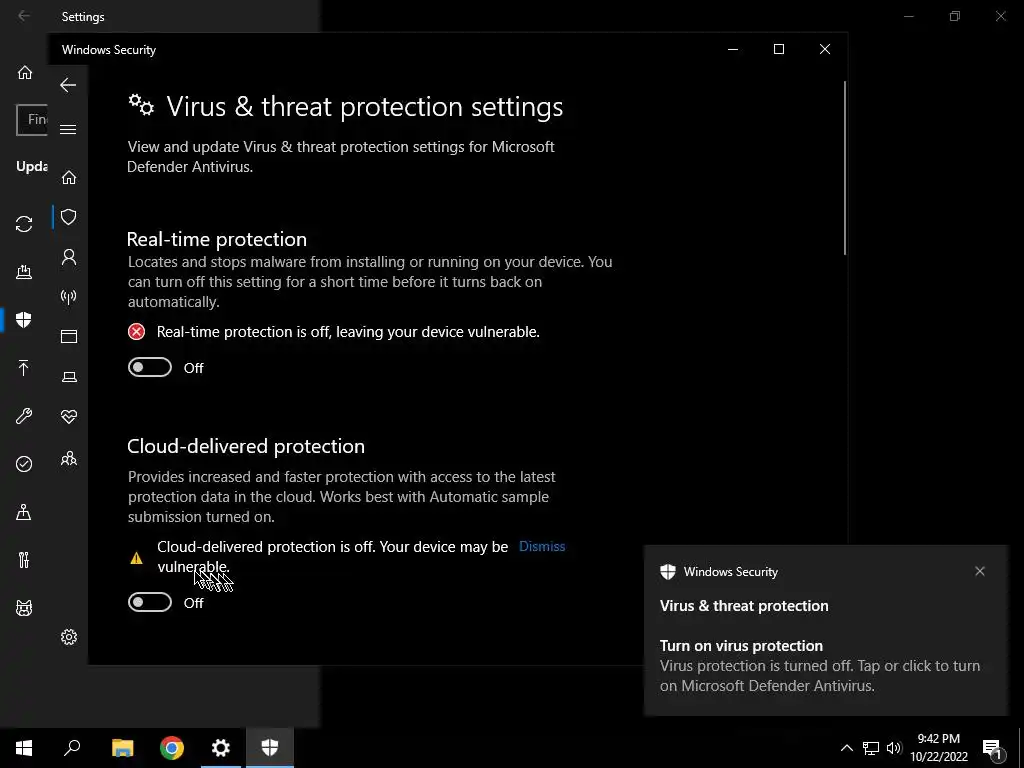
Task: Click the Windows Security page scrollbar
Action: click(844, 168)
